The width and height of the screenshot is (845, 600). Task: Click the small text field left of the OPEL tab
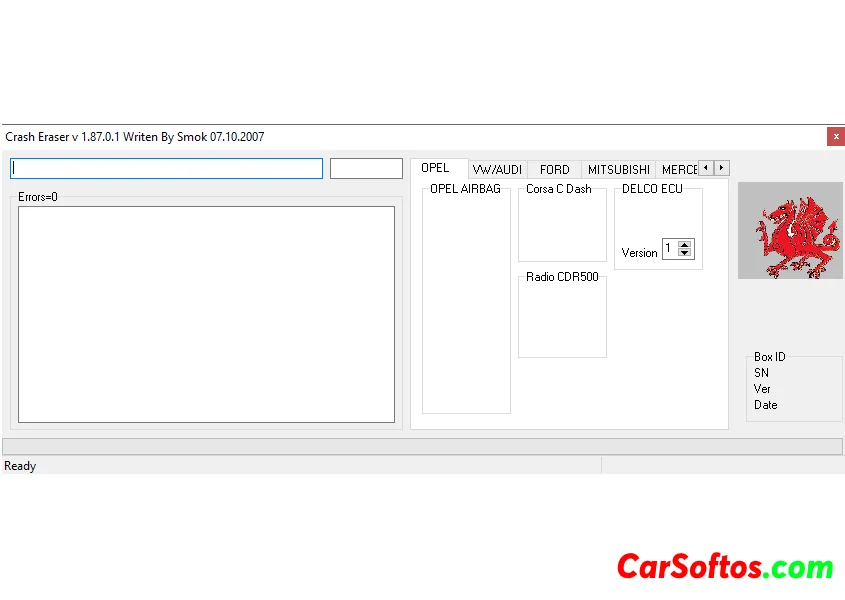(366, 168)
